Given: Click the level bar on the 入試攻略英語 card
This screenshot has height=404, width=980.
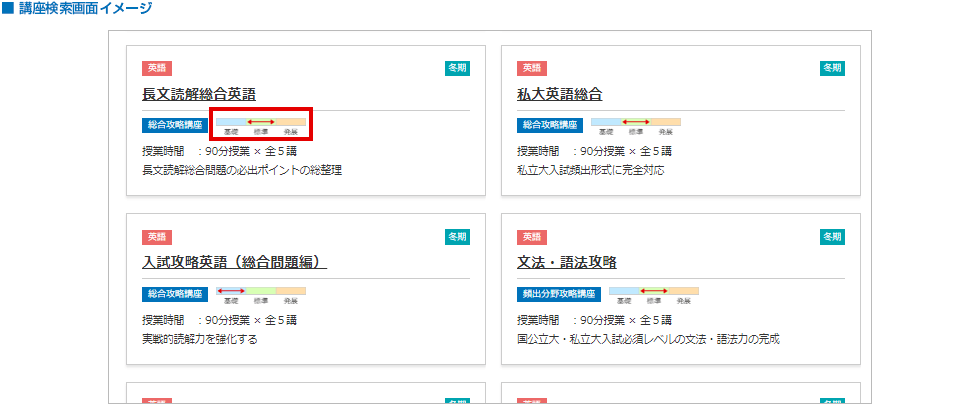Looking at the screenshot, I should [x=261, y=293].
